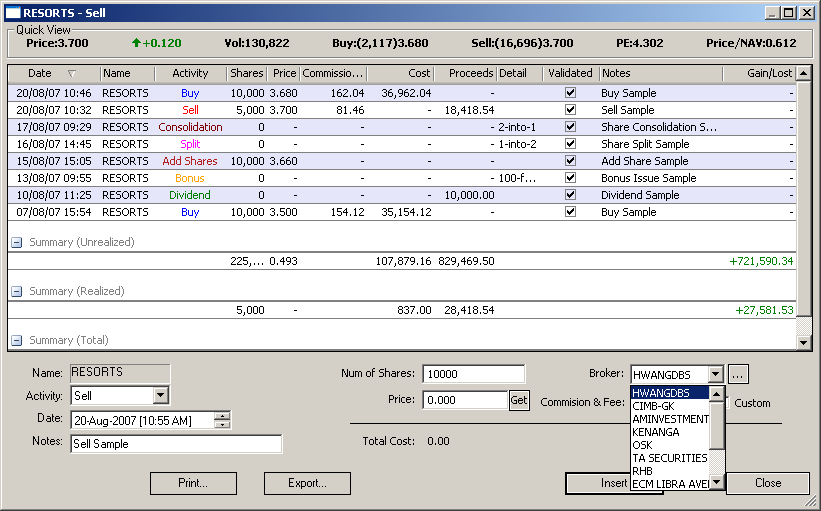The width and height of the screenshot is (821, 511).
Task: Click the Activity column header
Action: coord(191,73)
